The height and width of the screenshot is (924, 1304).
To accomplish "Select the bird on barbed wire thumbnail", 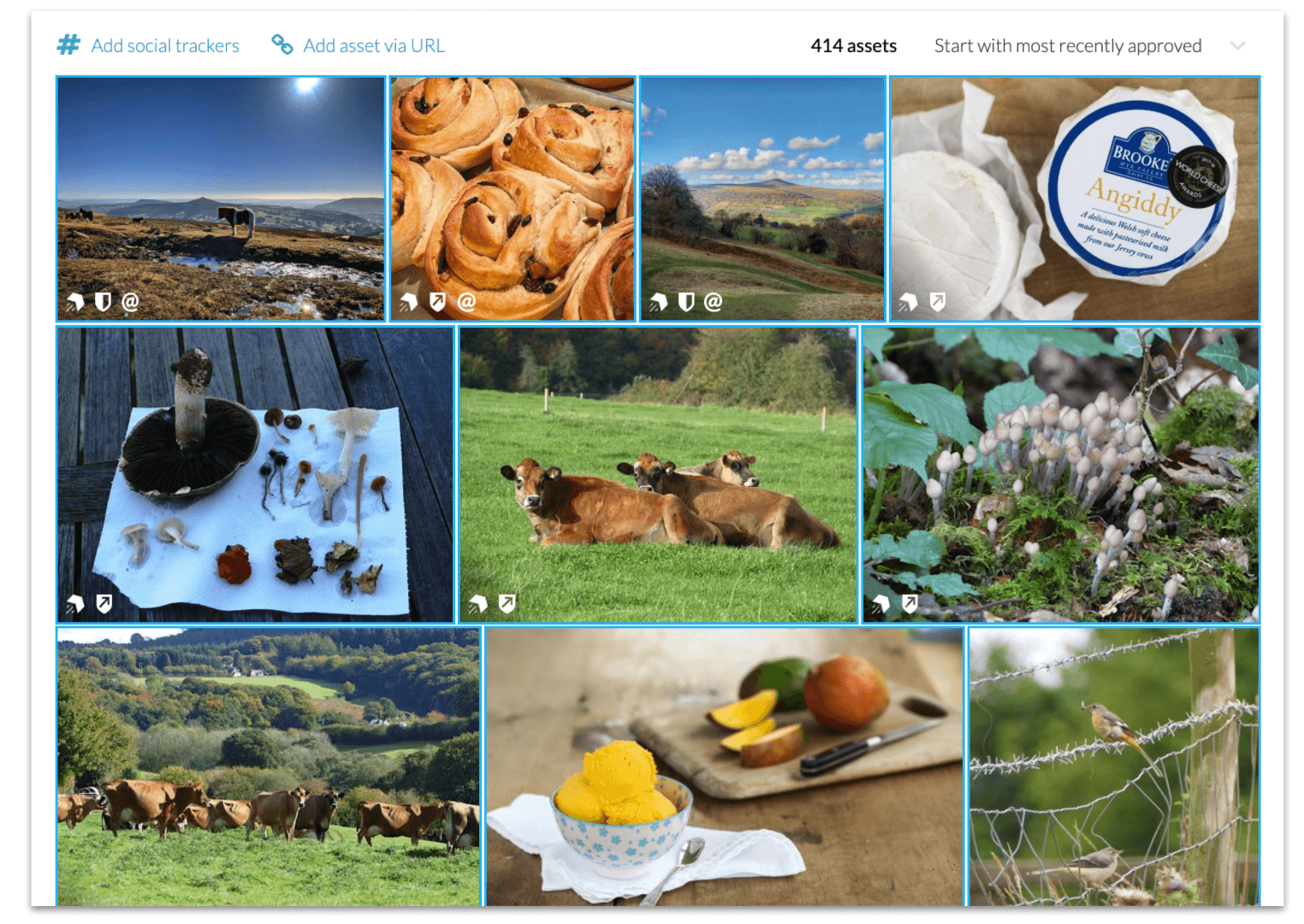I will (x=1114, y=767).
